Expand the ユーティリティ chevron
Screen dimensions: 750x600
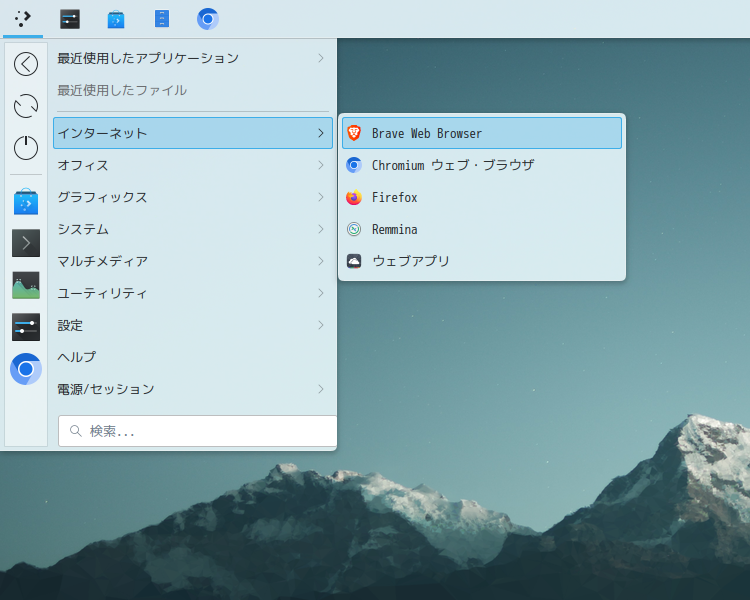pos(321,293)
